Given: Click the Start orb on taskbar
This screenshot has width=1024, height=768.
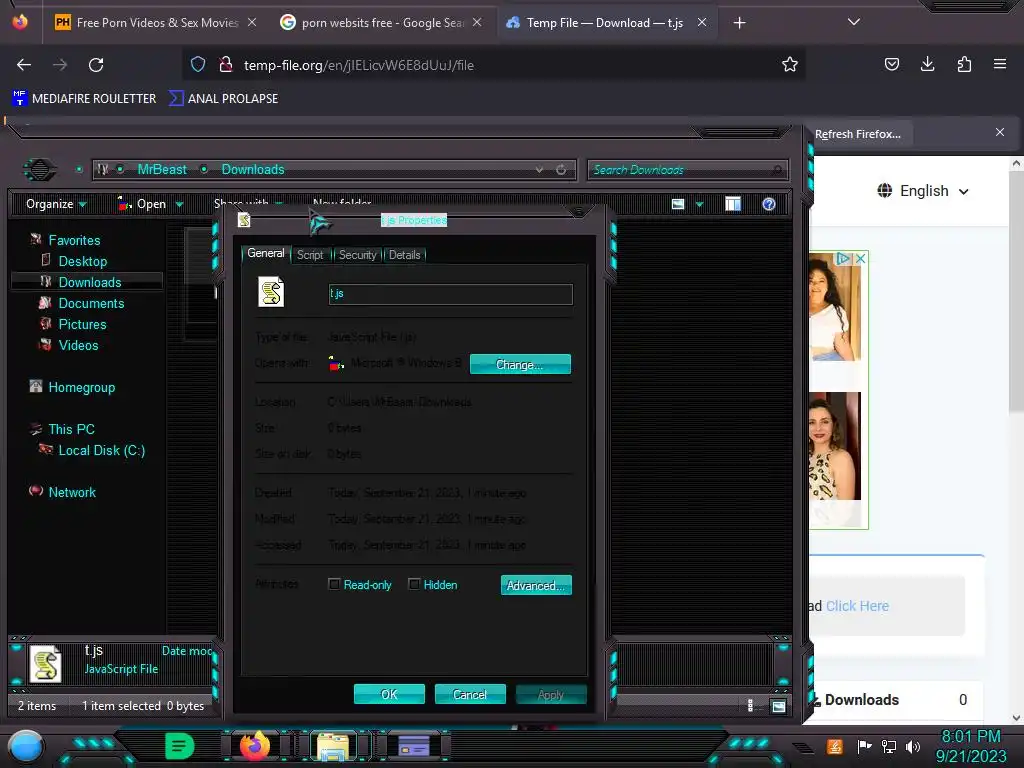Looking at the screenshot, I should point(26,746).
